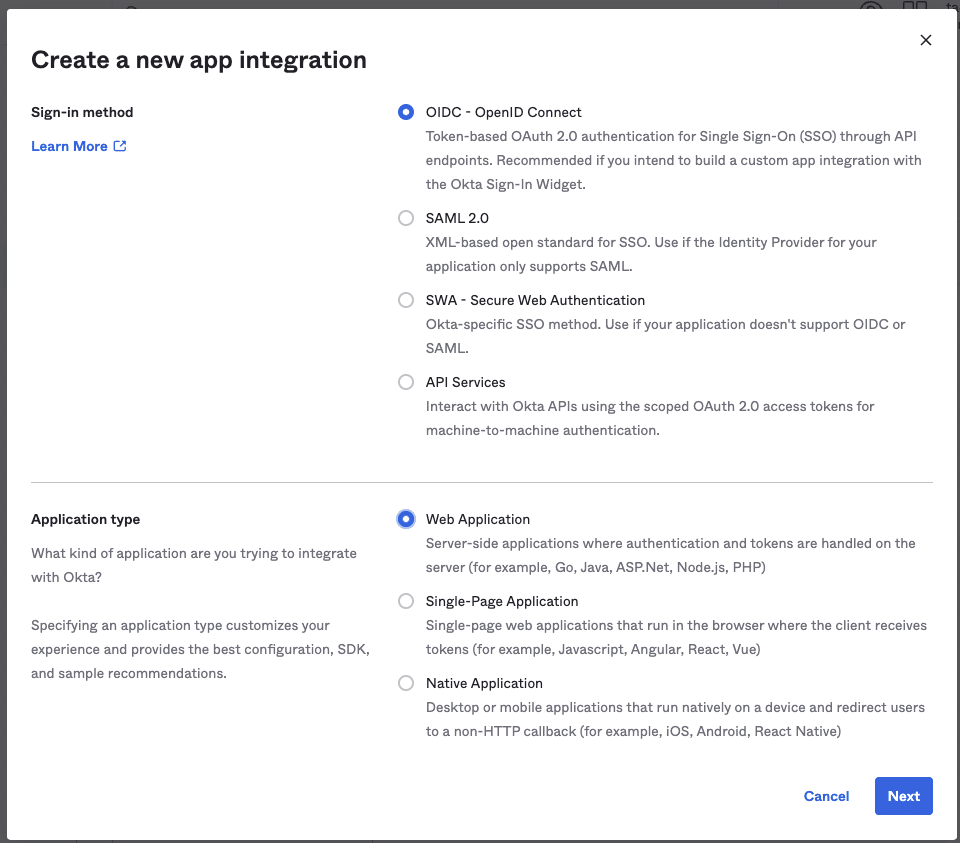
Task: Click the 'Web Application' label text
Action: point(478,520)
